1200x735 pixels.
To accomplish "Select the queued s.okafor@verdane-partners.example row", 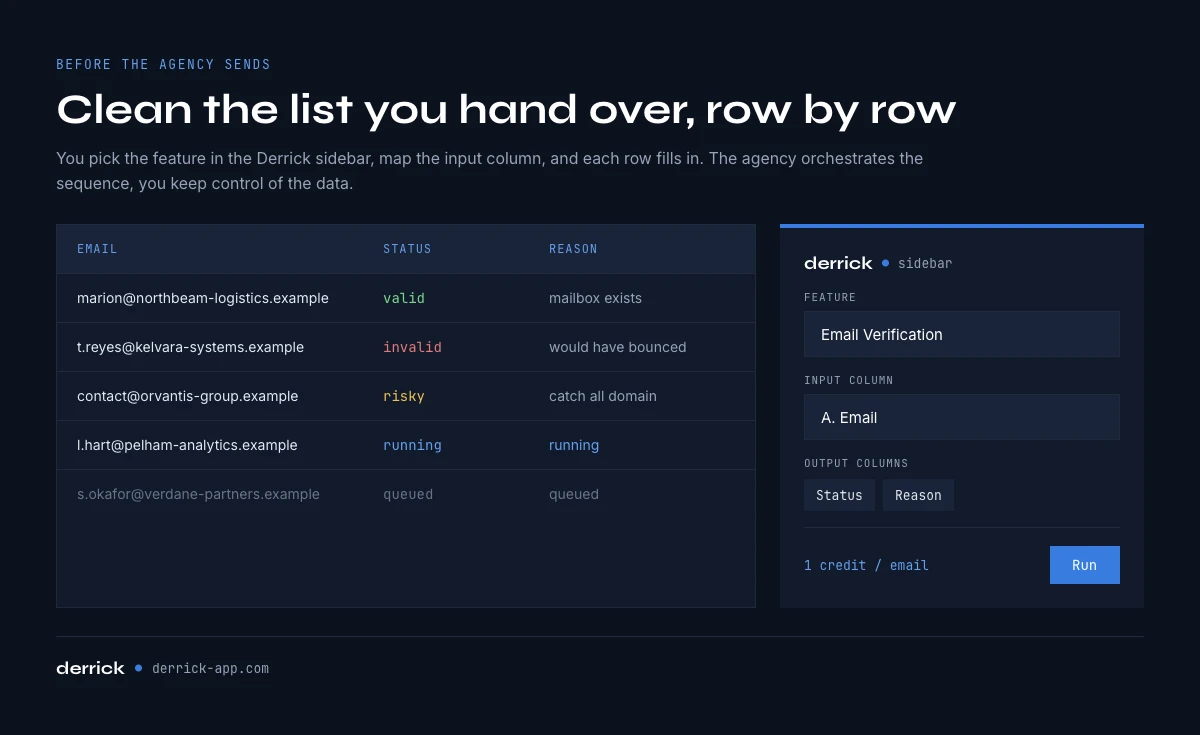I will point(406,494).
